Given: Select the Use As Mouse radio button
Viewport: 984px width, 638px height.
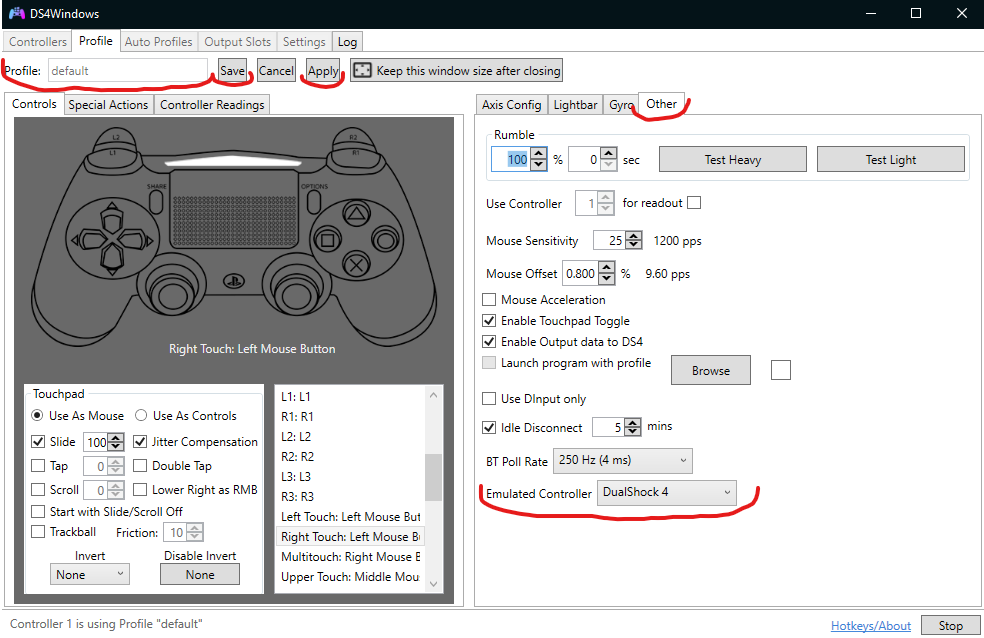Looking at the screenshot, I should point(38,415).
